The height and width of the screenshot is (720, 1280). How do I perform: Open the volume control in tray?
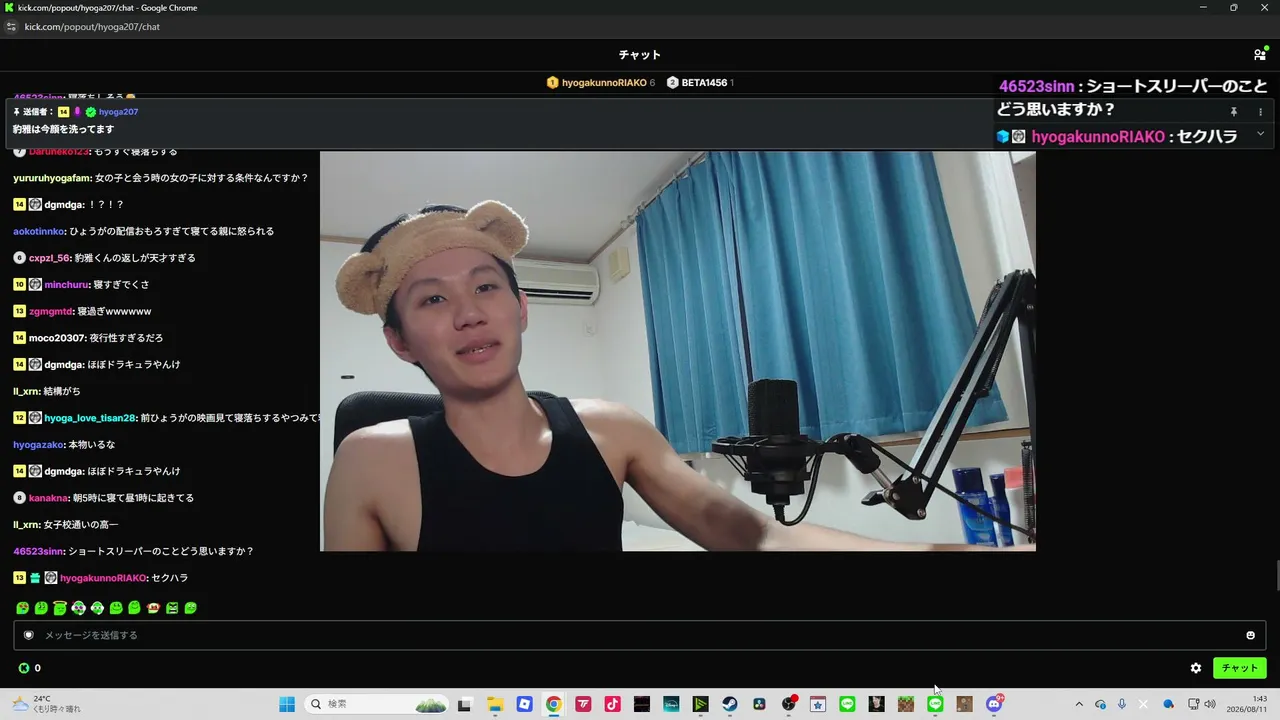pos(1210,704)
